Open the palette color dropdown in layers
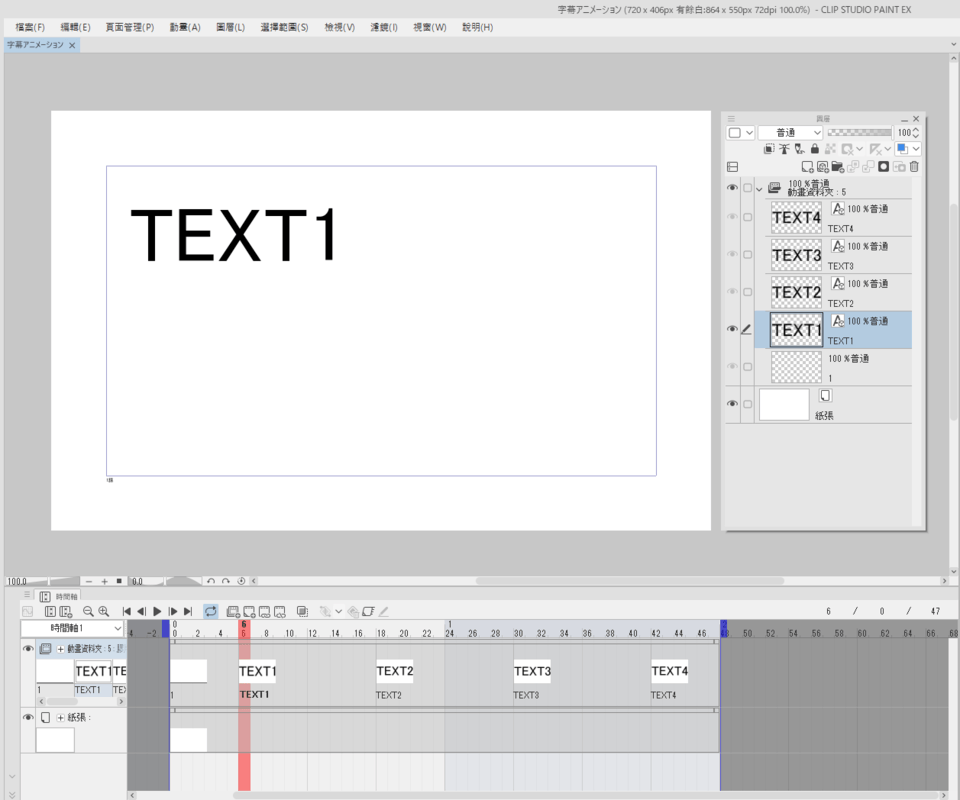 pyautogui.click(x=740, y=133)
